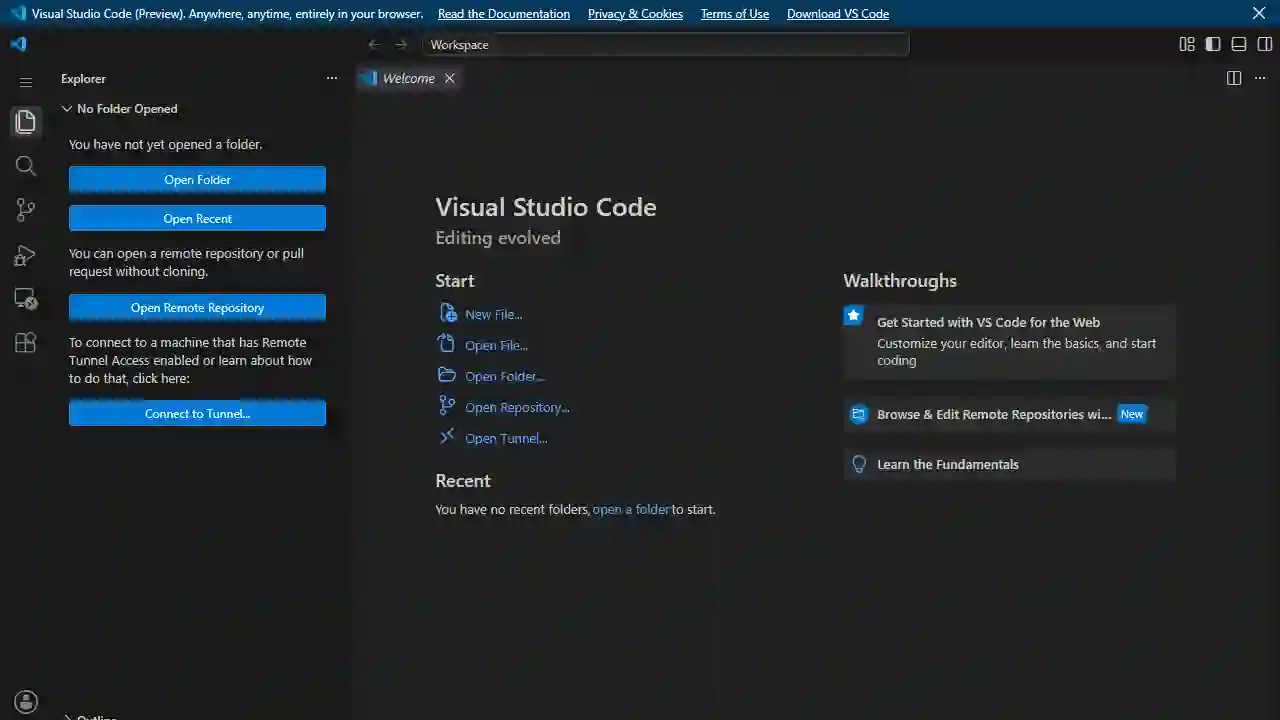The width and height of the screenshot is (1280, 720).
Task: Click the Open File link under Start
Action: coord(496,345)
